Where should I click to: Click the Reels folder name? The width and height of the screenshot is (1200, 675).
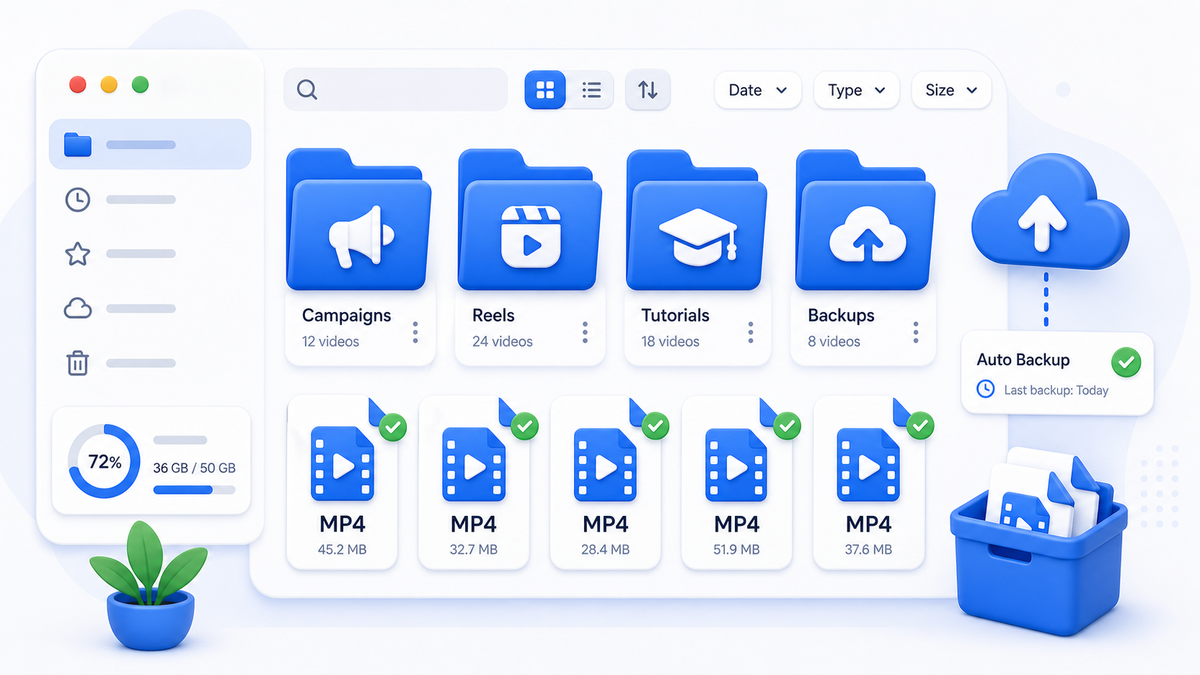[493, 316]
